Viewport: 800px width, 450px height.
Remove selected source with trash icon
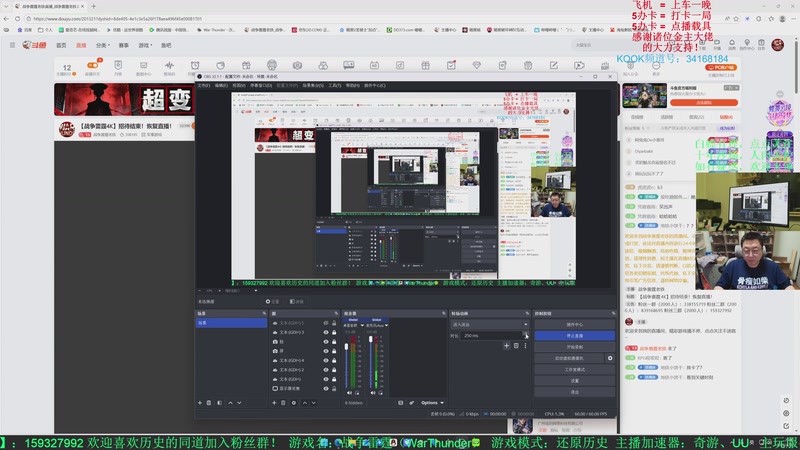[283, 403]
